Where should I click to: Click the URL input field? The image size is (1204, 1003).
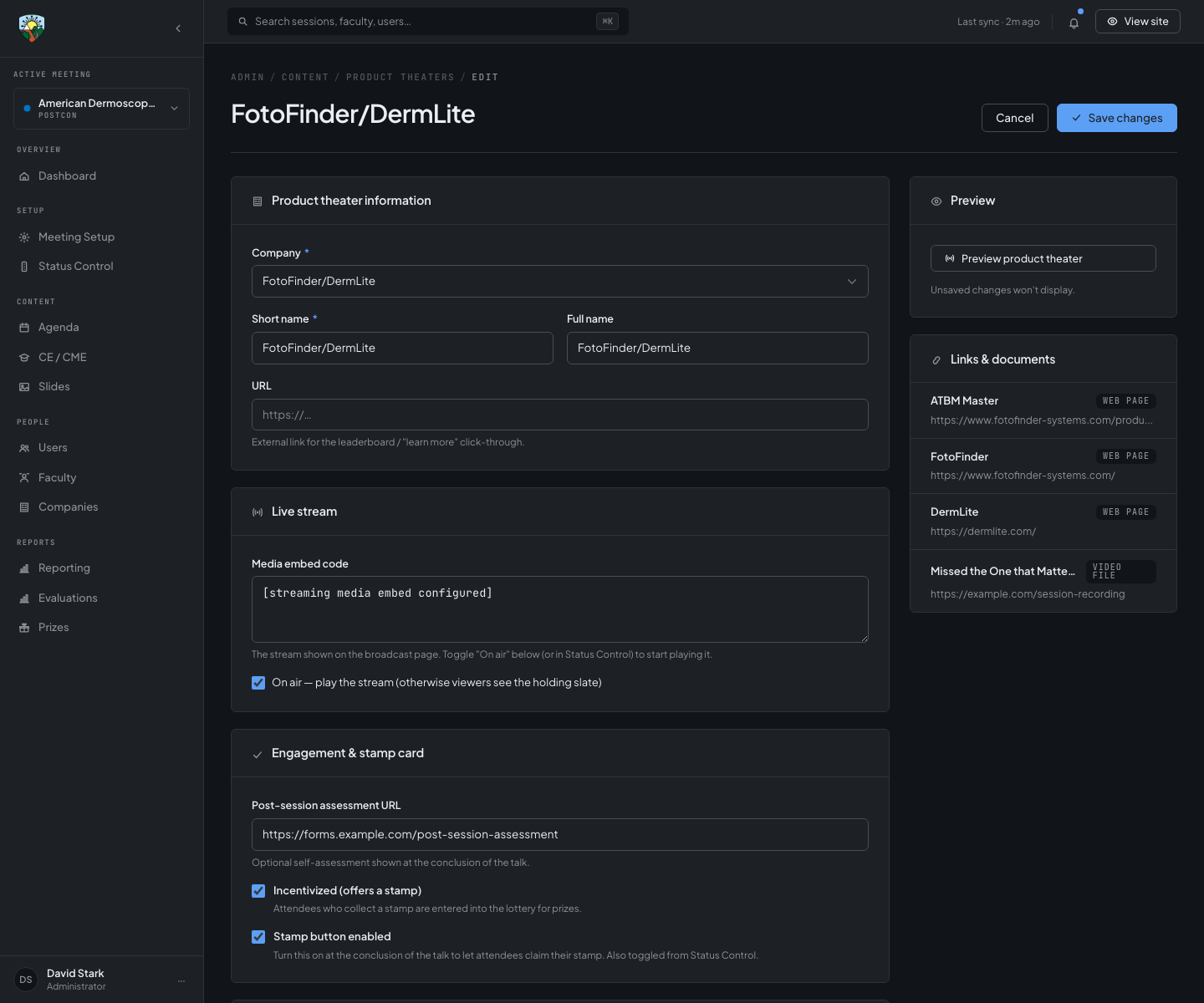[560, 415]
